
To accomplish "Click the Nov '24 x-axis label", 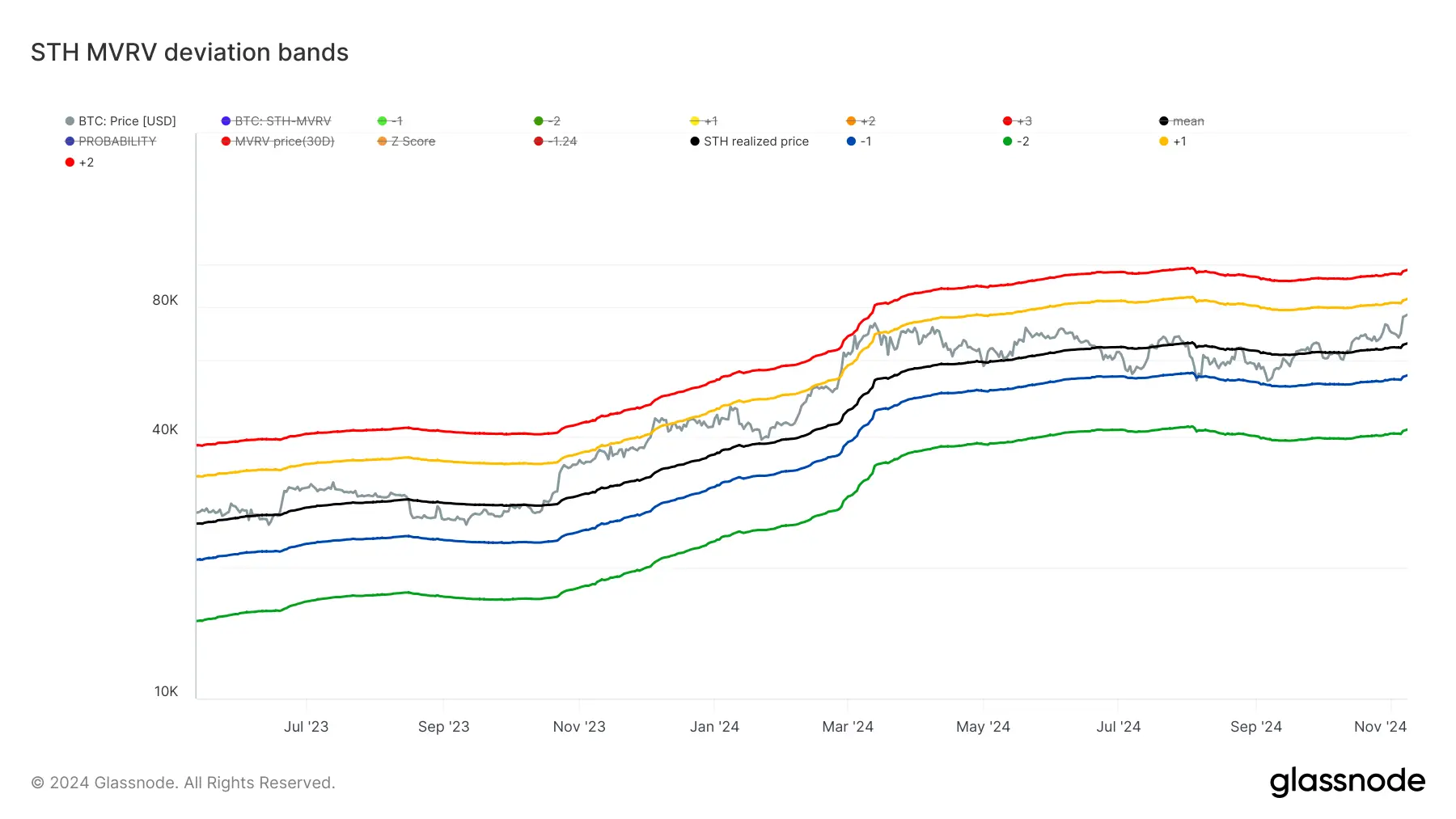I will coord(1380,727).
